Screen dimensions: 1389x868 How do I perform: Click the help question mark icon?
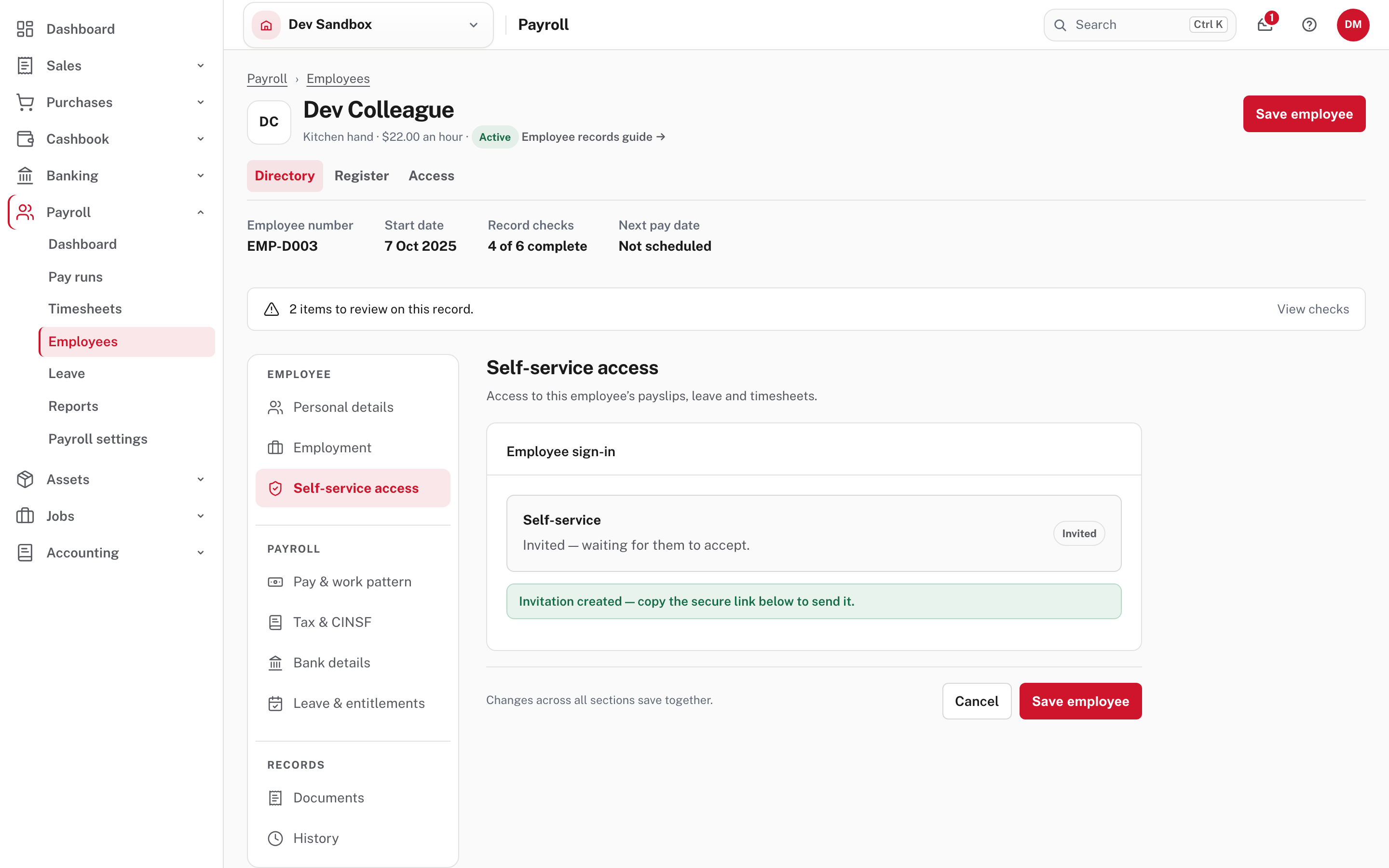pos(1309,25)
